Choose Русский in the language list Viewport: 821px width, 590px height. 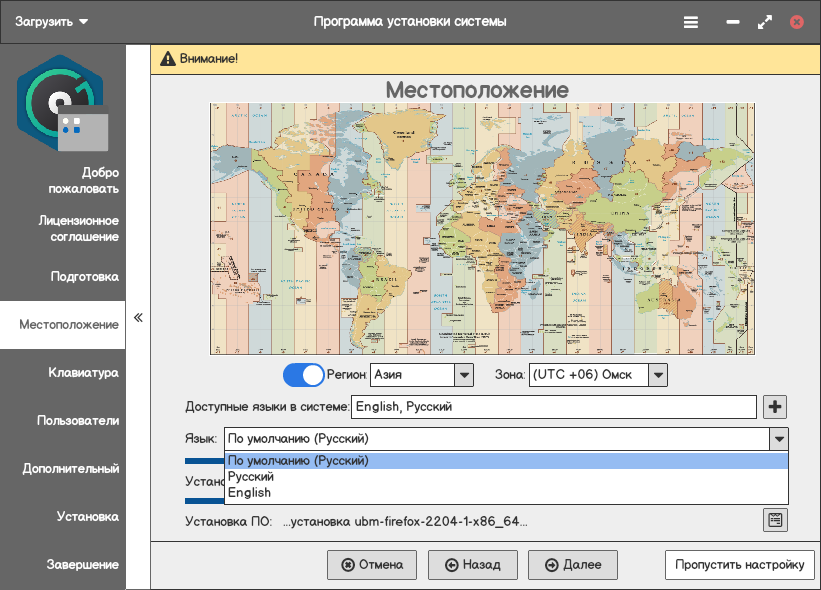(251, 477)
